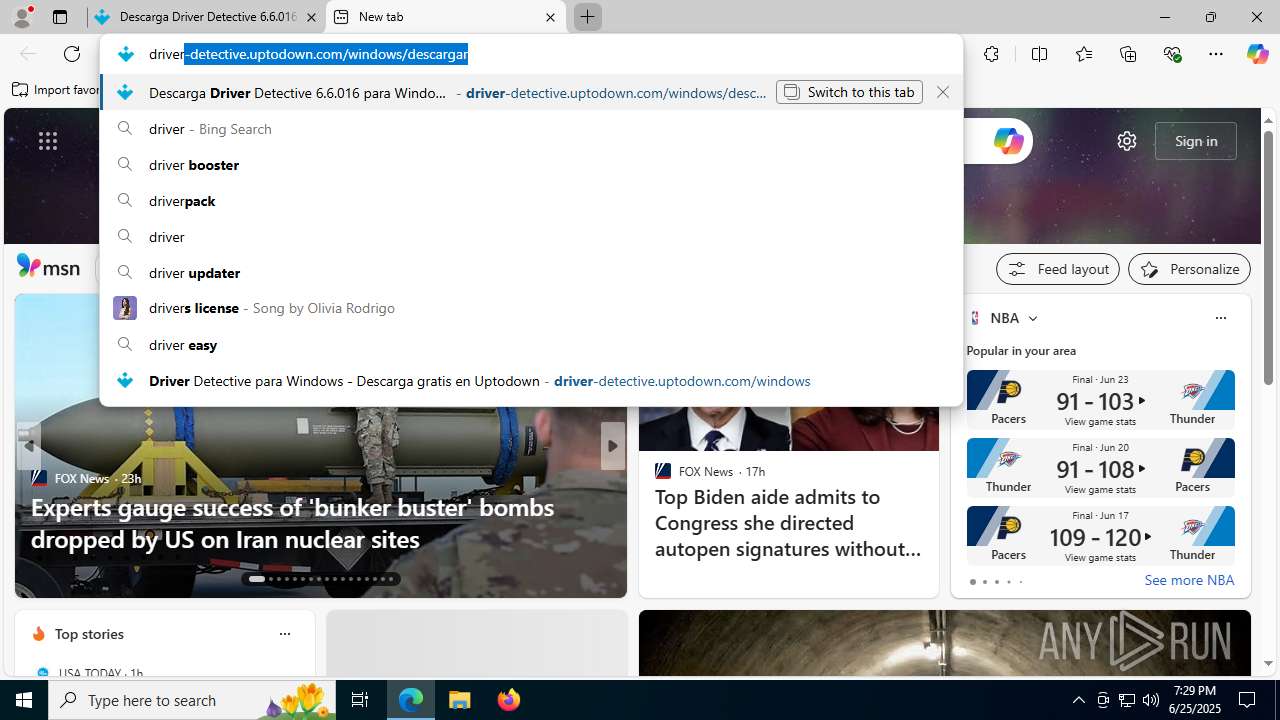
Task: Click the msn logo
Action: (48, 266)
